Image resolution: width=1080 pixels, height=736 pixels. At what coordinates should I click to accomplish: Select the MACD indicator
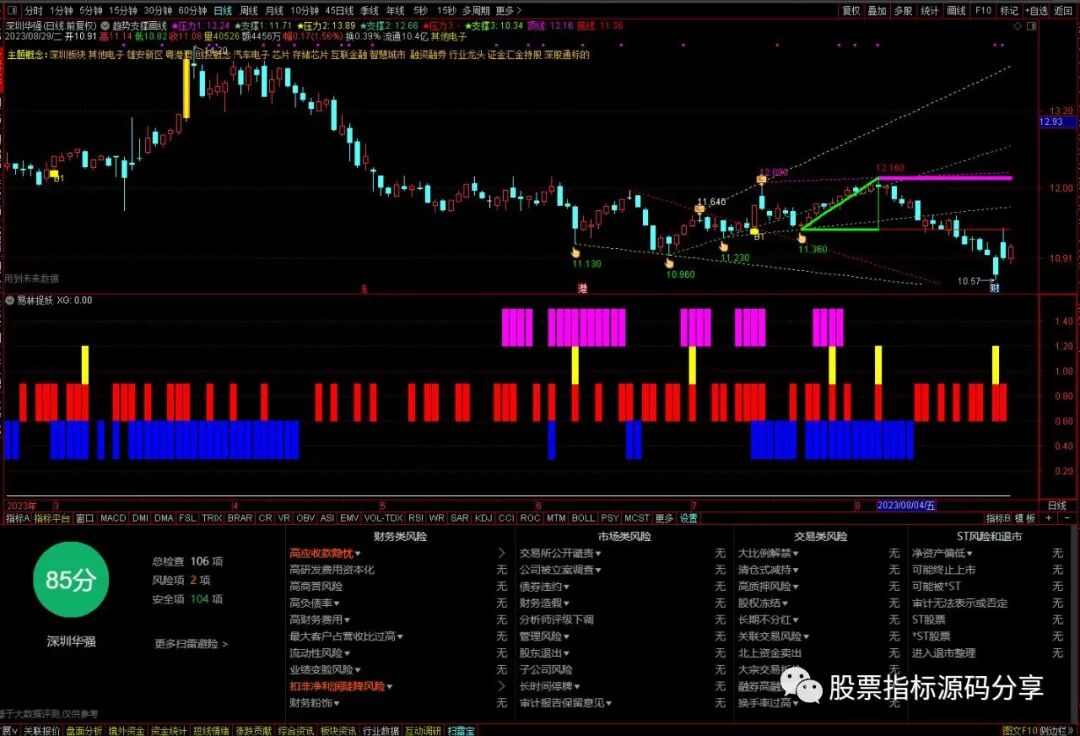[x=114, y=518]
